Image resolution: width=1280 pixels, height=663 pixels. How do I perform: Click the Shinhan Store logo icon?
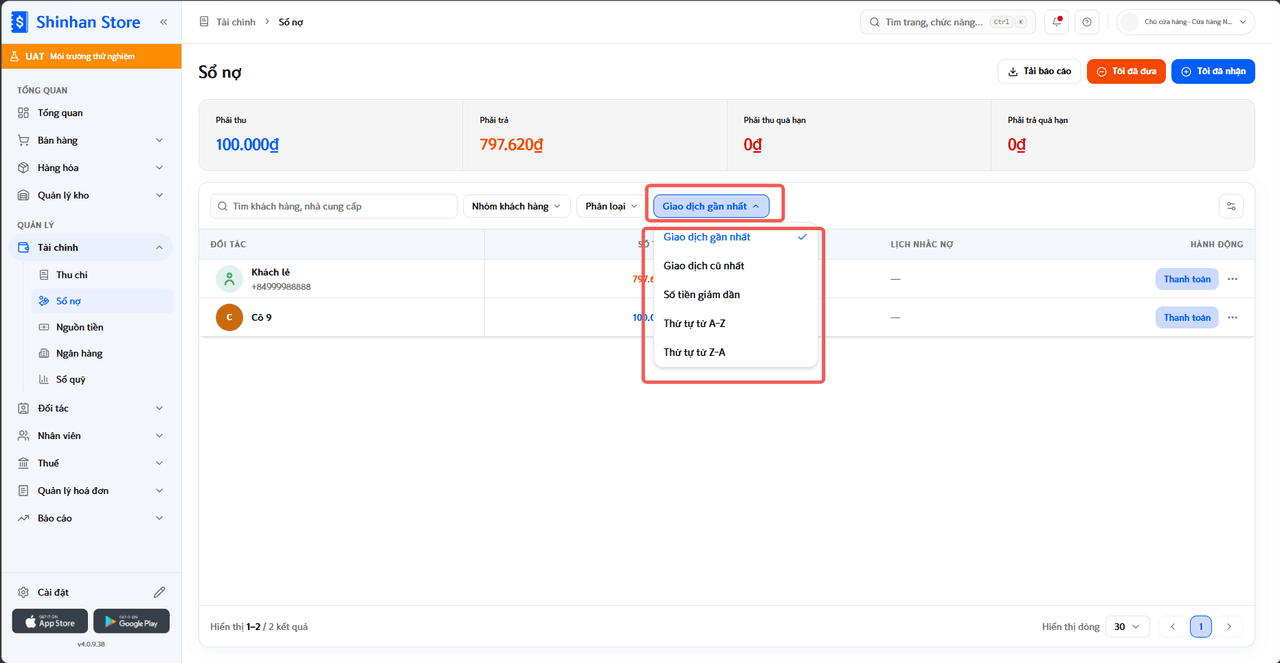tap(19, 21)
